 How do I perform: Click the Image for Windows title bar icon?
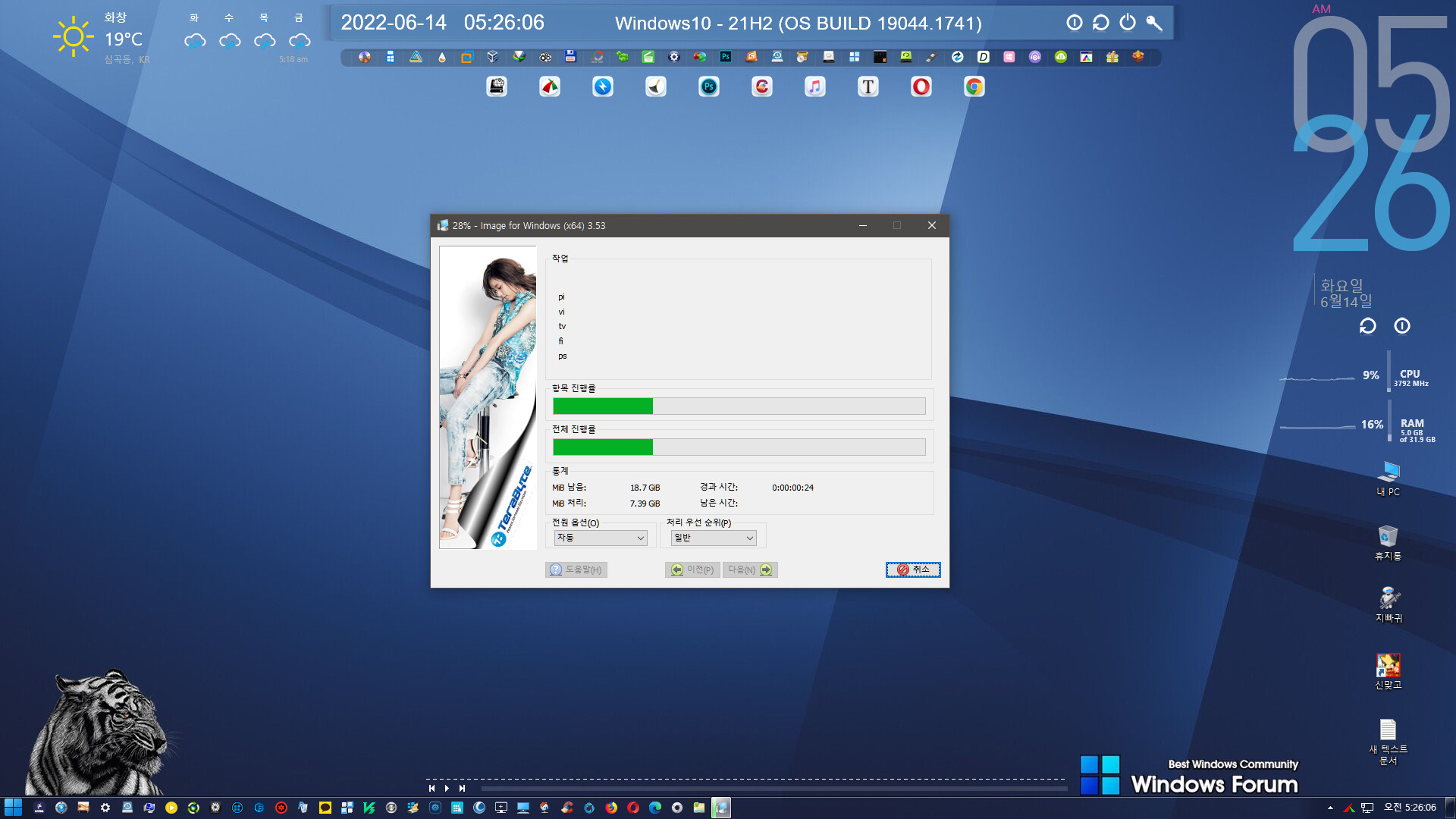pos(443,225)
